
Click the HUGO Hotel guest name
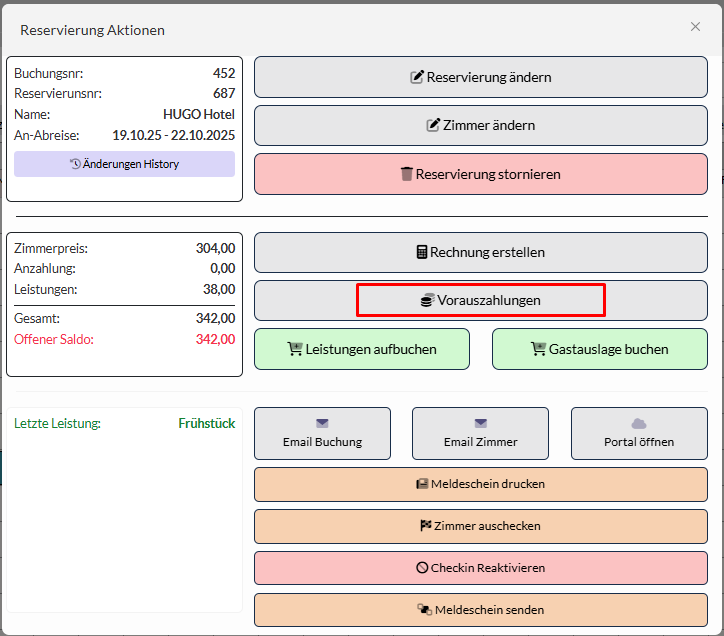[x=199, y=114]
